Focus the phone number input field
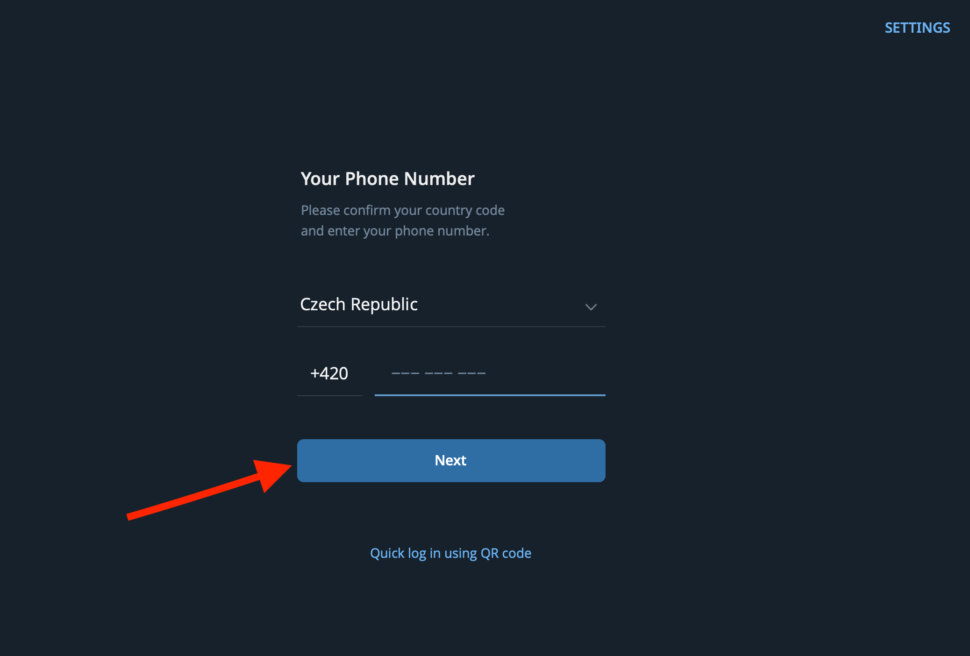970x656 pixels. [x=489, y=374]
